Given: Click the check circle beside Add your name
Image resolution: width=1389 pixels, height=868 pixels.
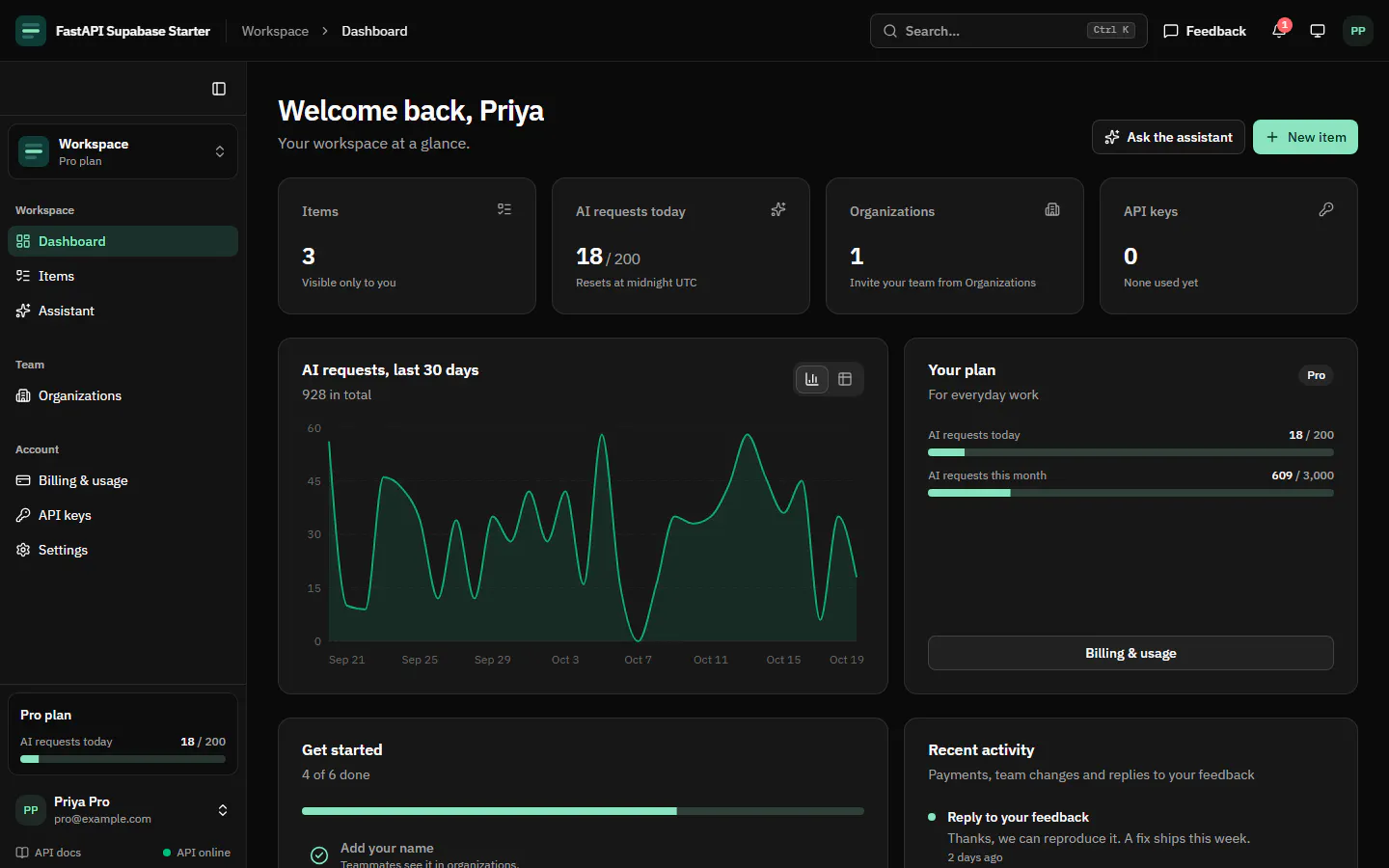Looking at the screenshot, I should (x=319, y=855).
